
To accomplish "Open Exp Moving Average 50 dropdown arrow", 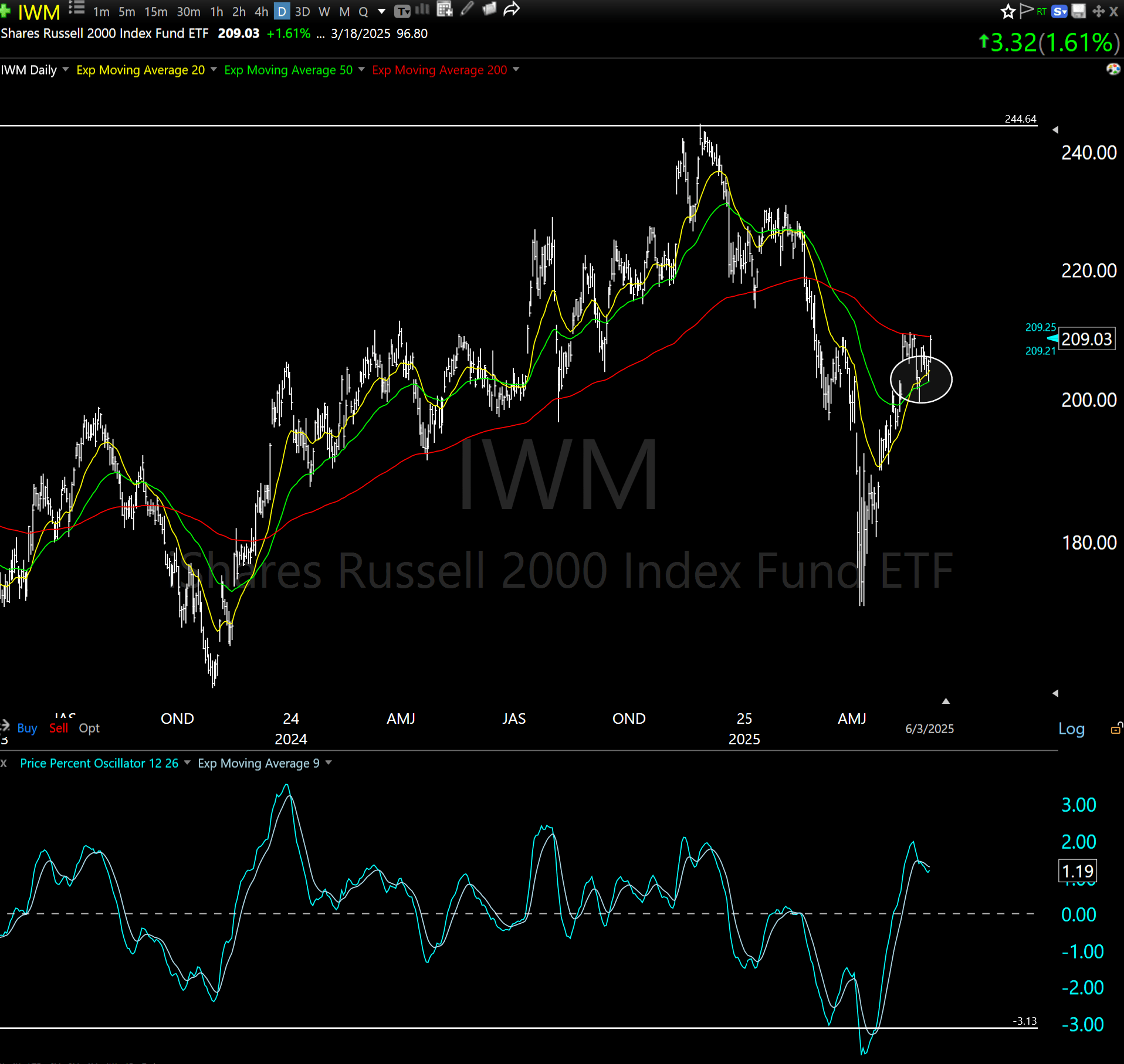I will (x=361, y=70).
